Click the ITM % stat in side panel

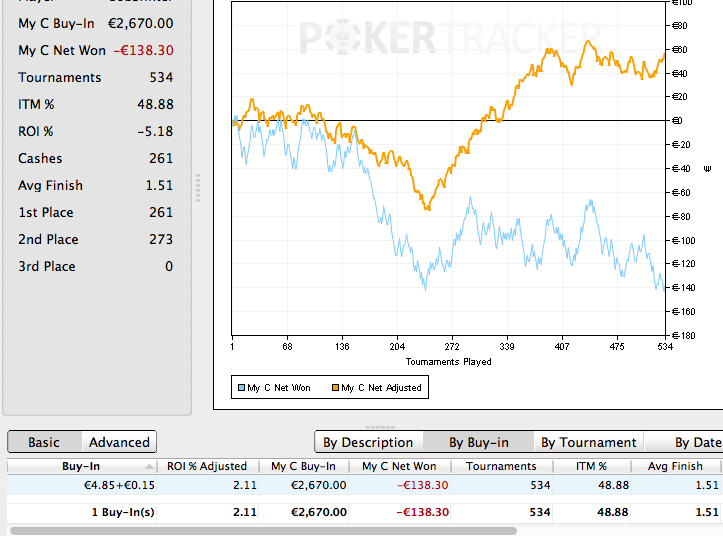click(96, 104)
